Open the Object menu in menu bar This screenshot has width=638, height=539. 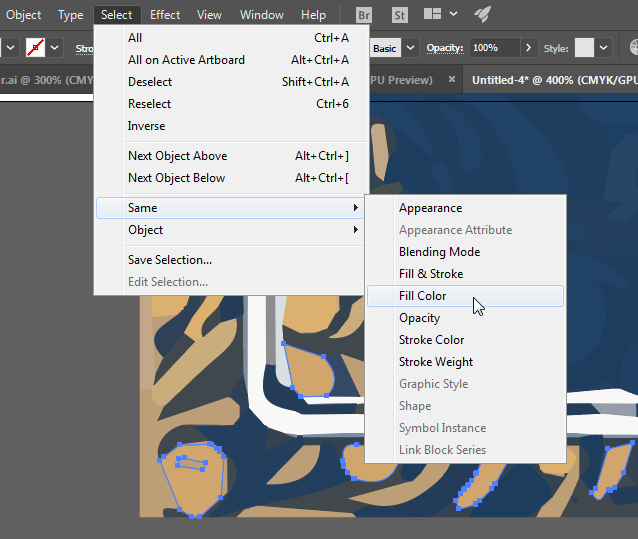(23, 15)
